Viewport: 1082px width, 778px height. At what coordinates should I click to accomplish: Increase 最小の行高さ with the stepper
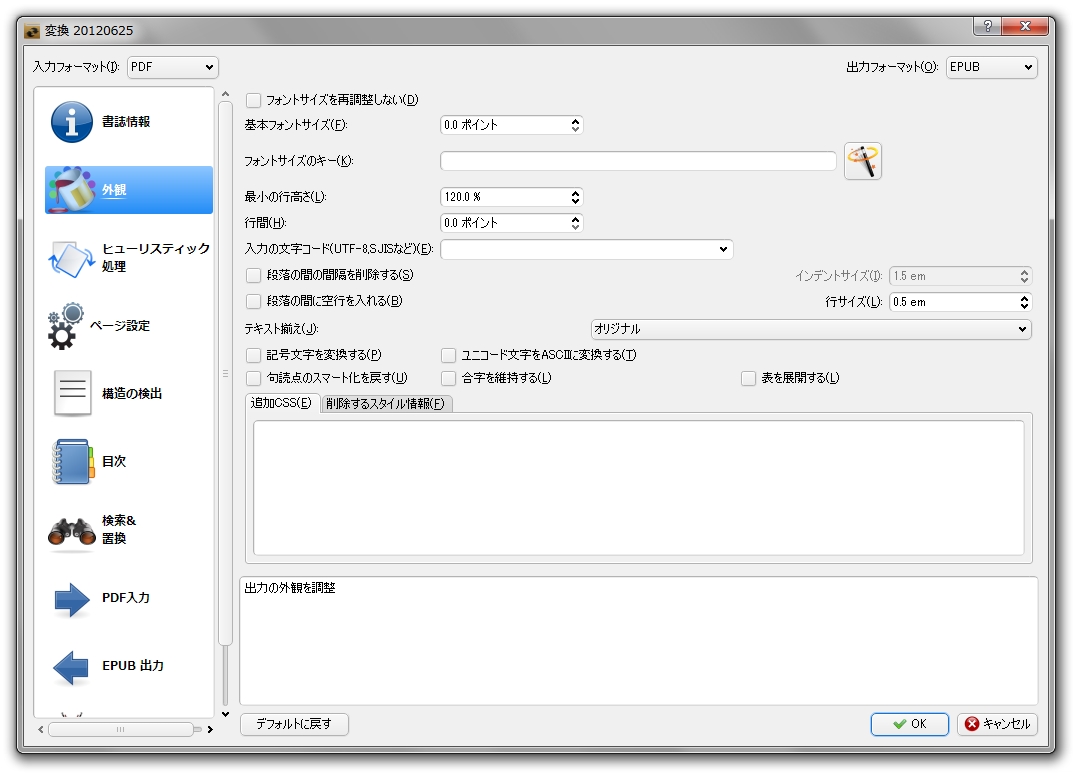pyautogui.click(x=575, y=192)
